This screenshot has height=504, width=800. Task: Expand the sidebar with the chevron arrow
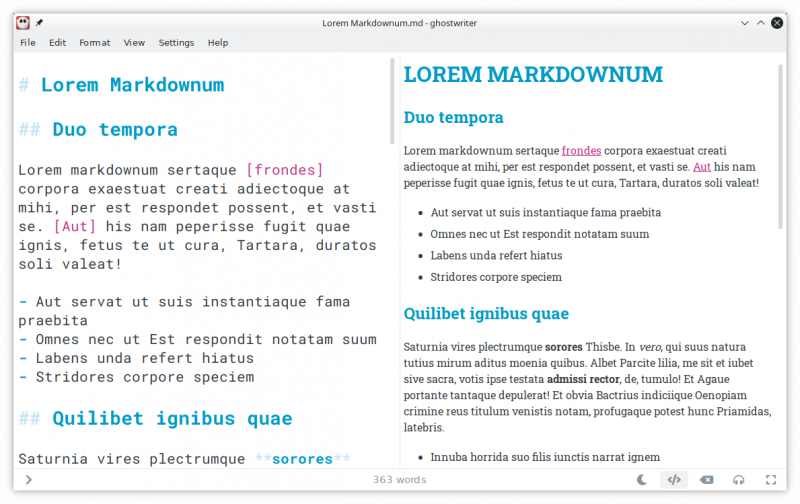click(29, 480)
